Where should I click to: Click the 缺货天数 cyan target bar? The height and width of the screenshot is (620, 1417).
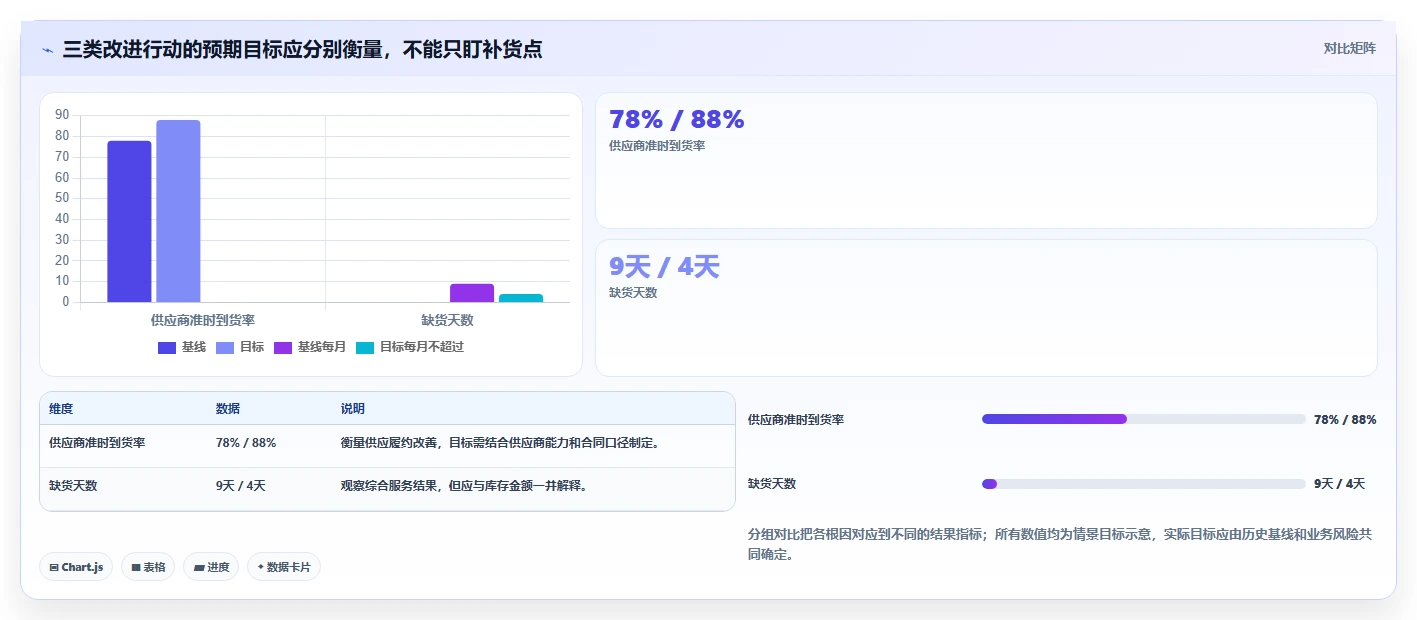[x=521, y=298]
